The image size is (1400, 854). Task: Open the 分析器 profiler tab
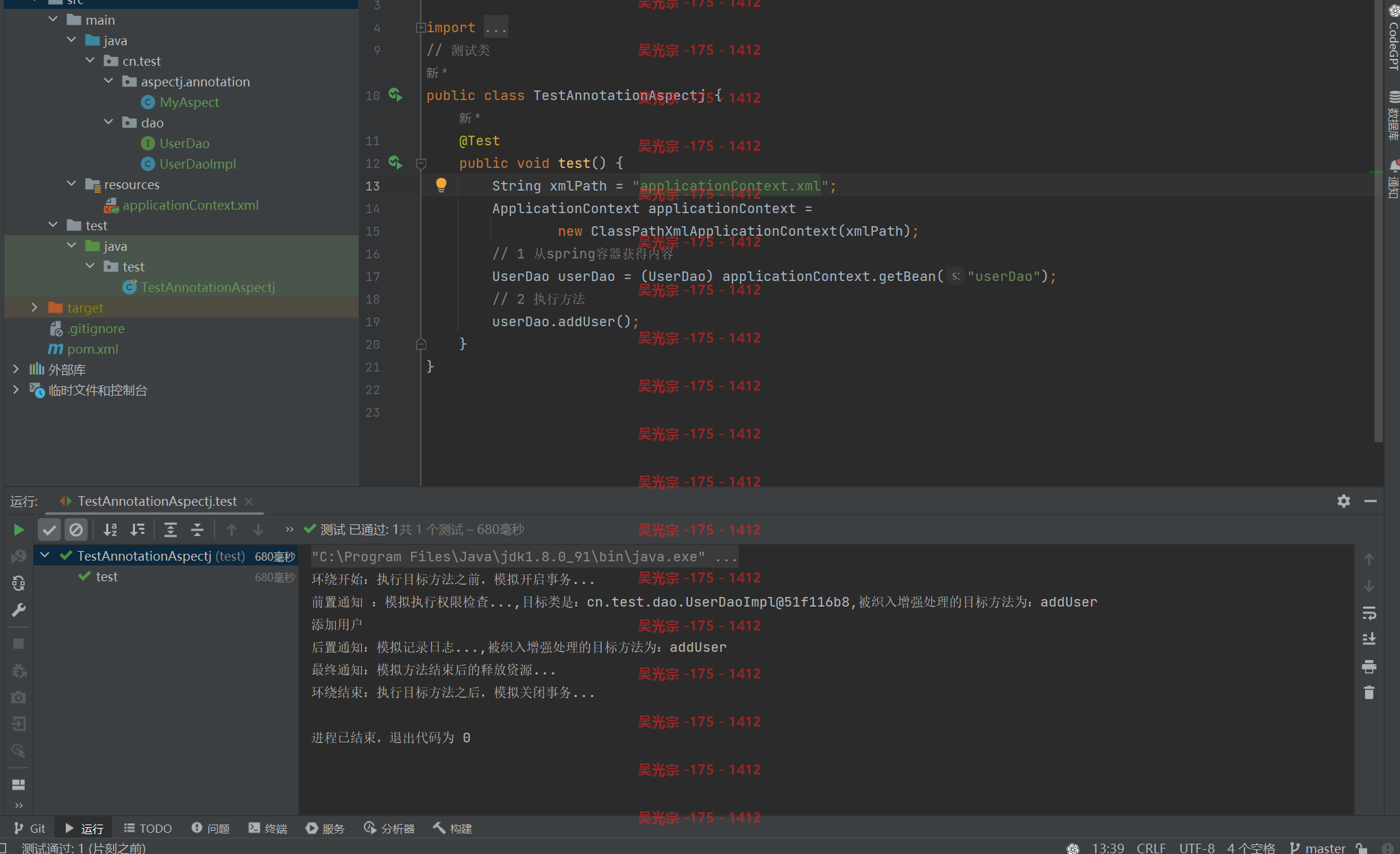click(x=389, y=828)
